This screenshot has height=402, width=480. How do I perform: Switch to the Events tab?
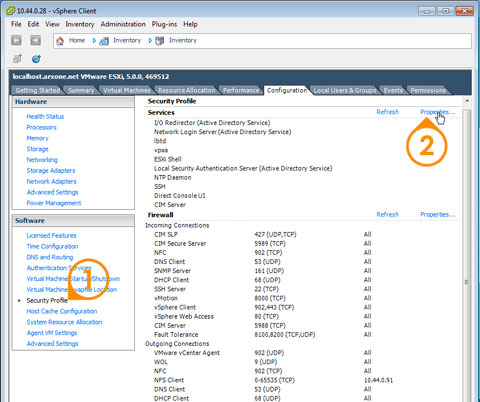tap(393, 90)
